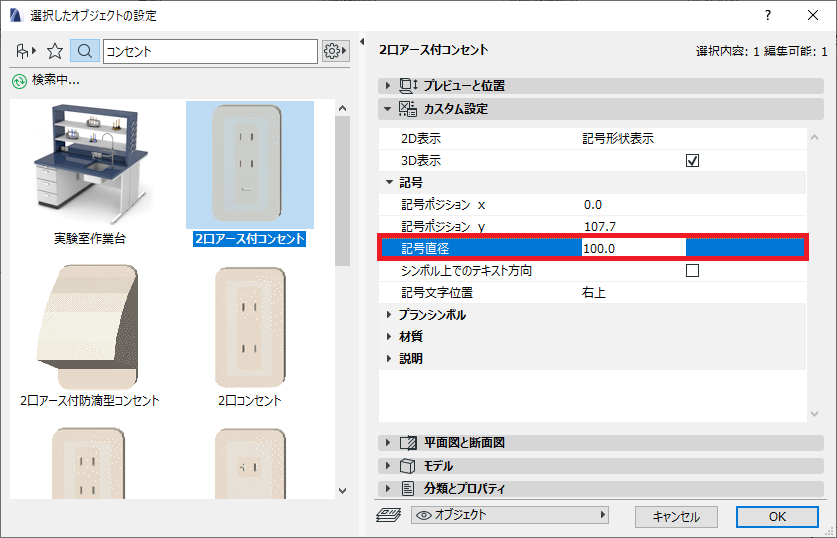Click the 記号ポジション x value 0.0
This screenshot has height=538, width=837.
pos(593,205)
